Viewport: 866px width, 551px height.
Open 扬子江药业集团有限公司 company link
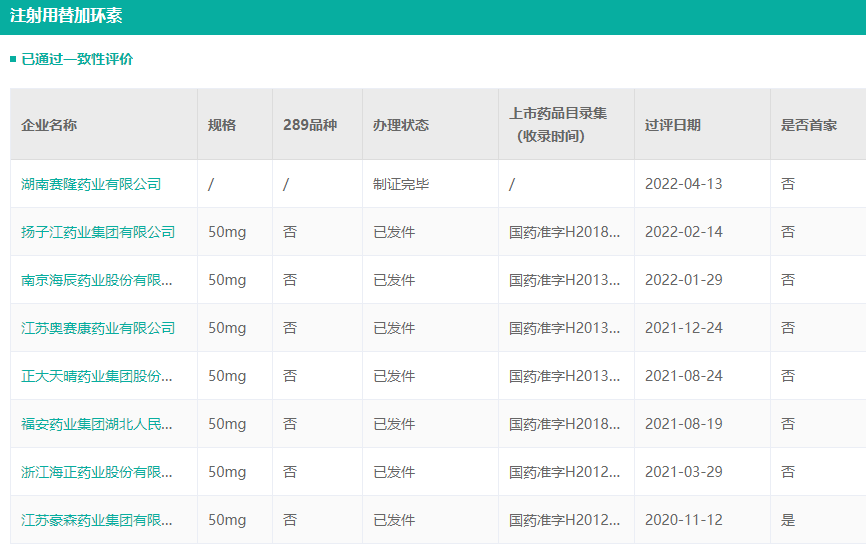[98, 232]
